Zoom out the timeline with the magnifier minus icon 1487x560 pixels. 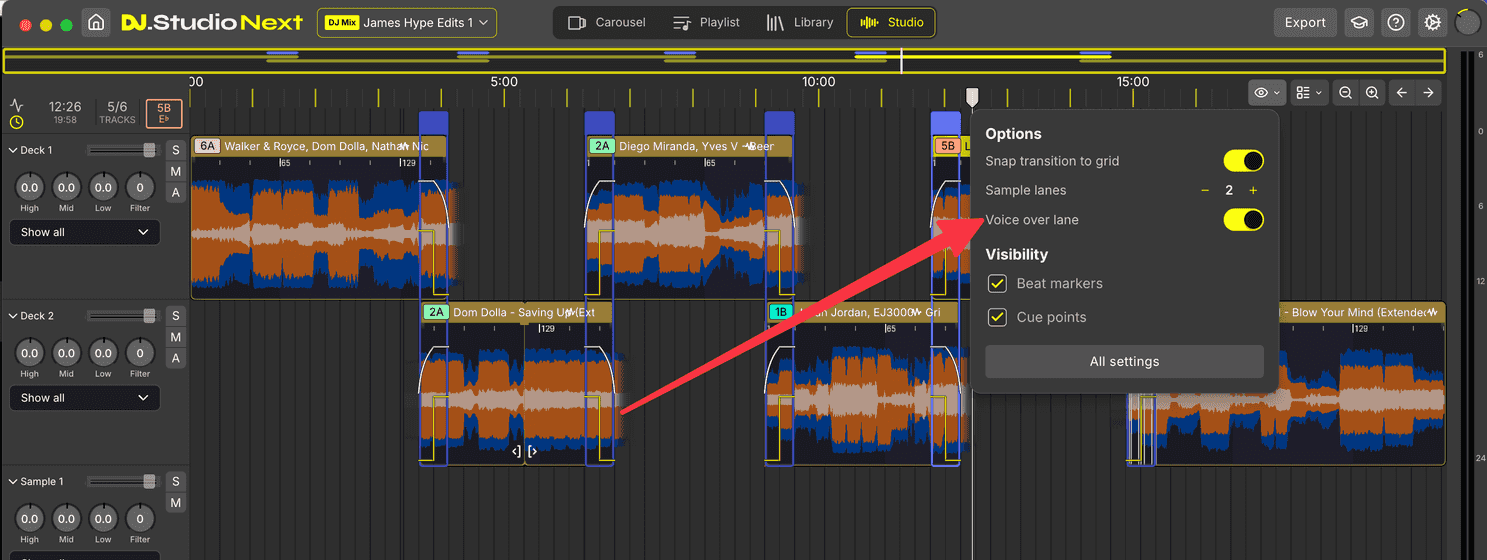(x=1345, y=93)
